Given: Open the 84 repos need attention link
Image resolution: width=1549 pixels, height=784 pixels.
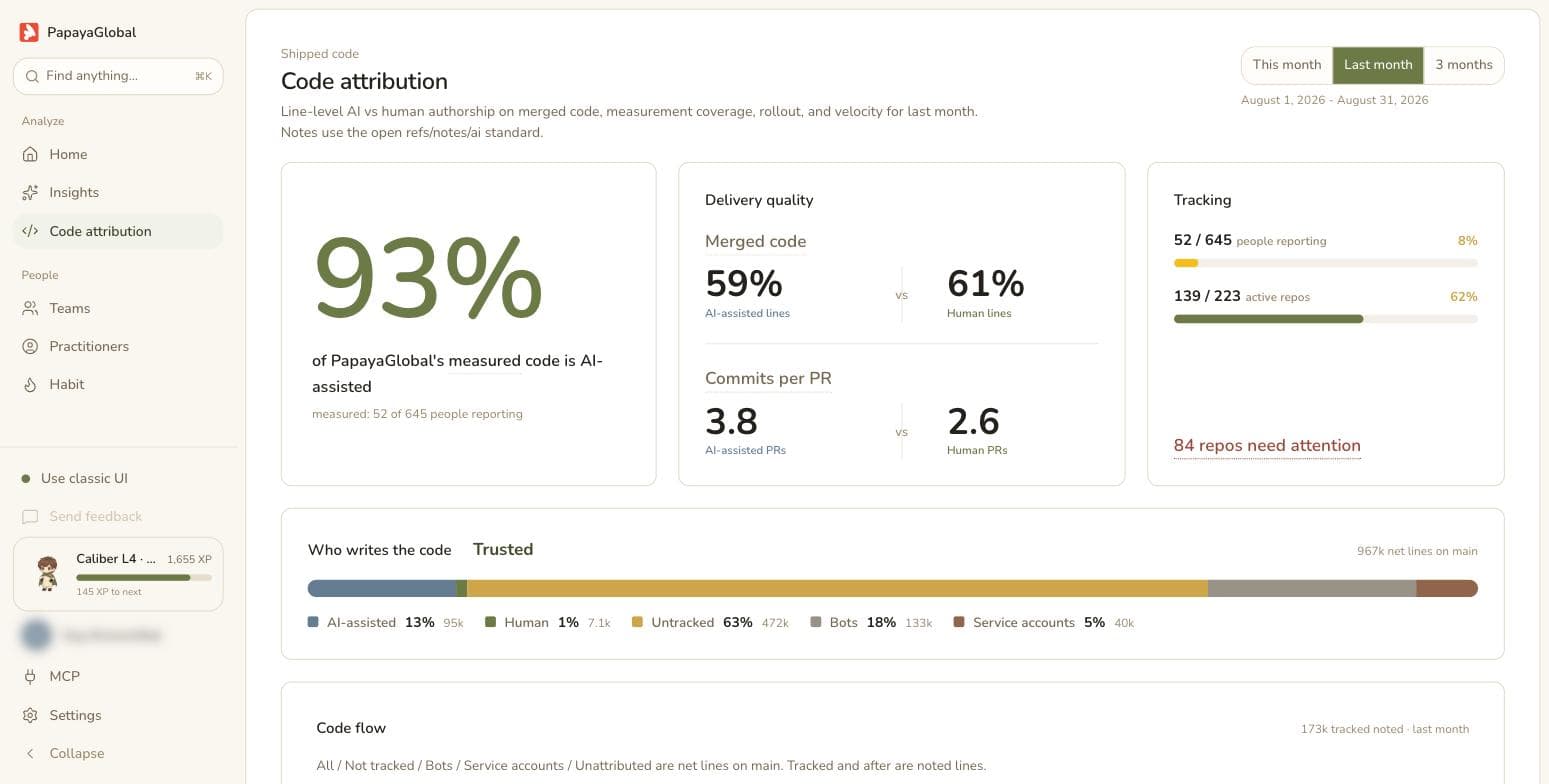Looking at the screenshot, I should (x=1267, y=446).
